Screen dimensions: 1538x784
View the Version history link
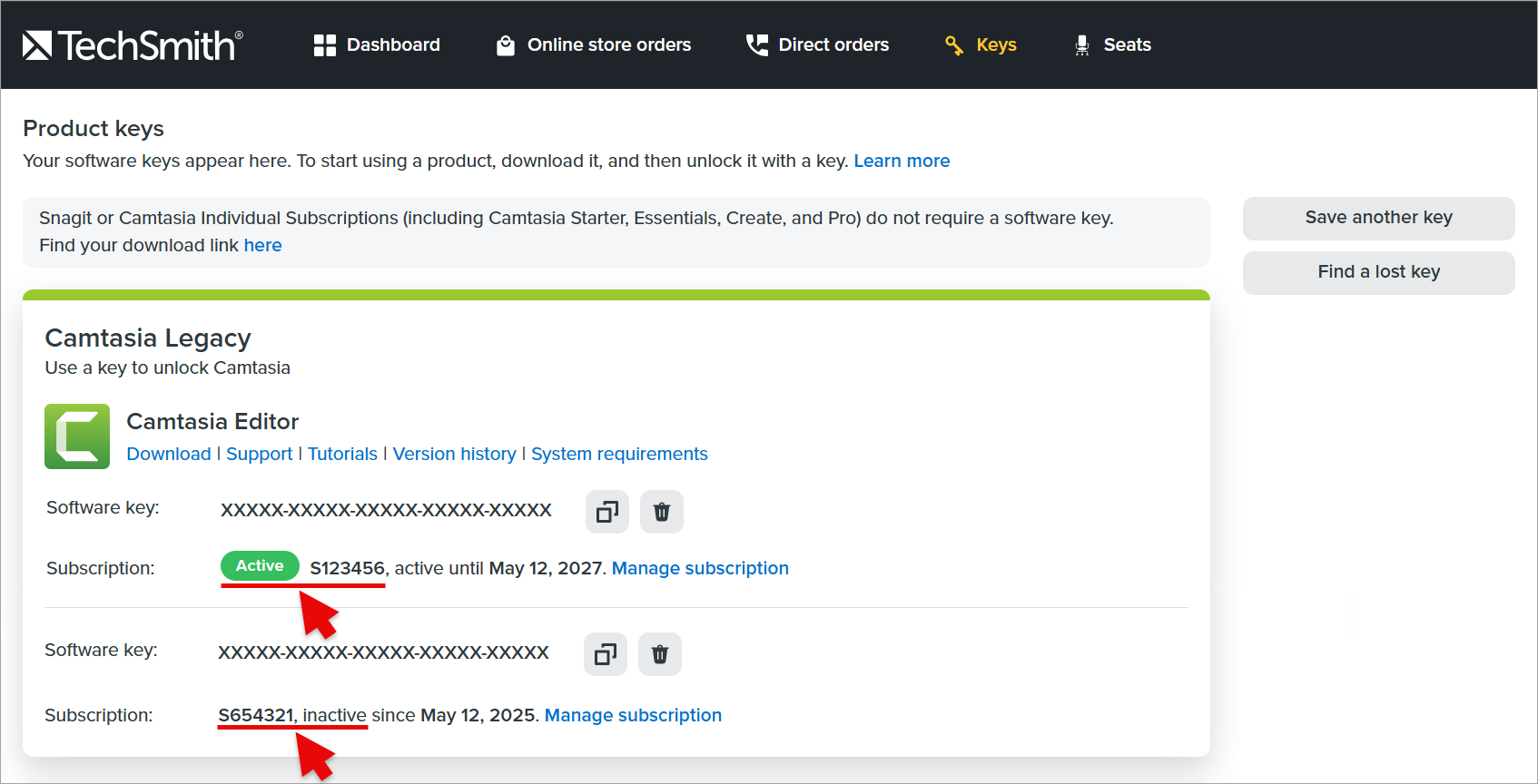454,455
